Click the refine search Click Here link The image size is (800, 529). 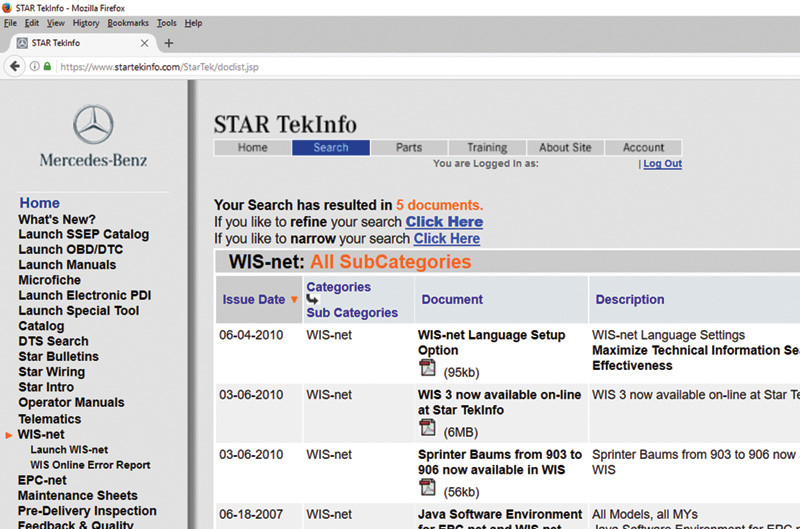coord(444,222)
